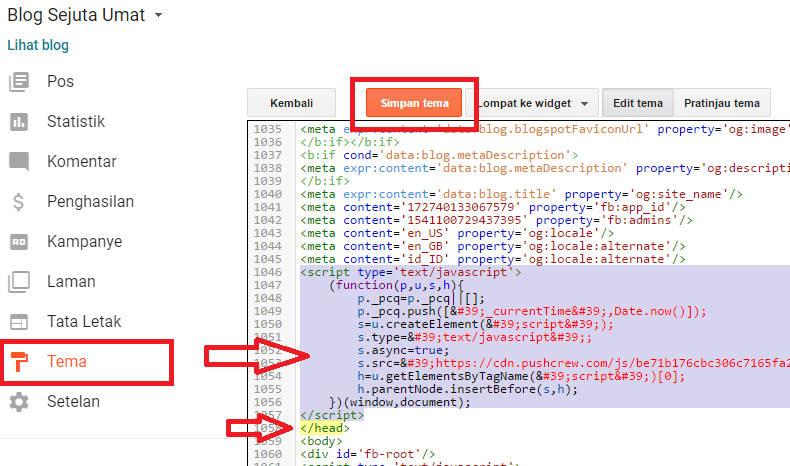Screen dimensions: 790x466
Task: Click the og:site_name meta line
Action: 521,194
